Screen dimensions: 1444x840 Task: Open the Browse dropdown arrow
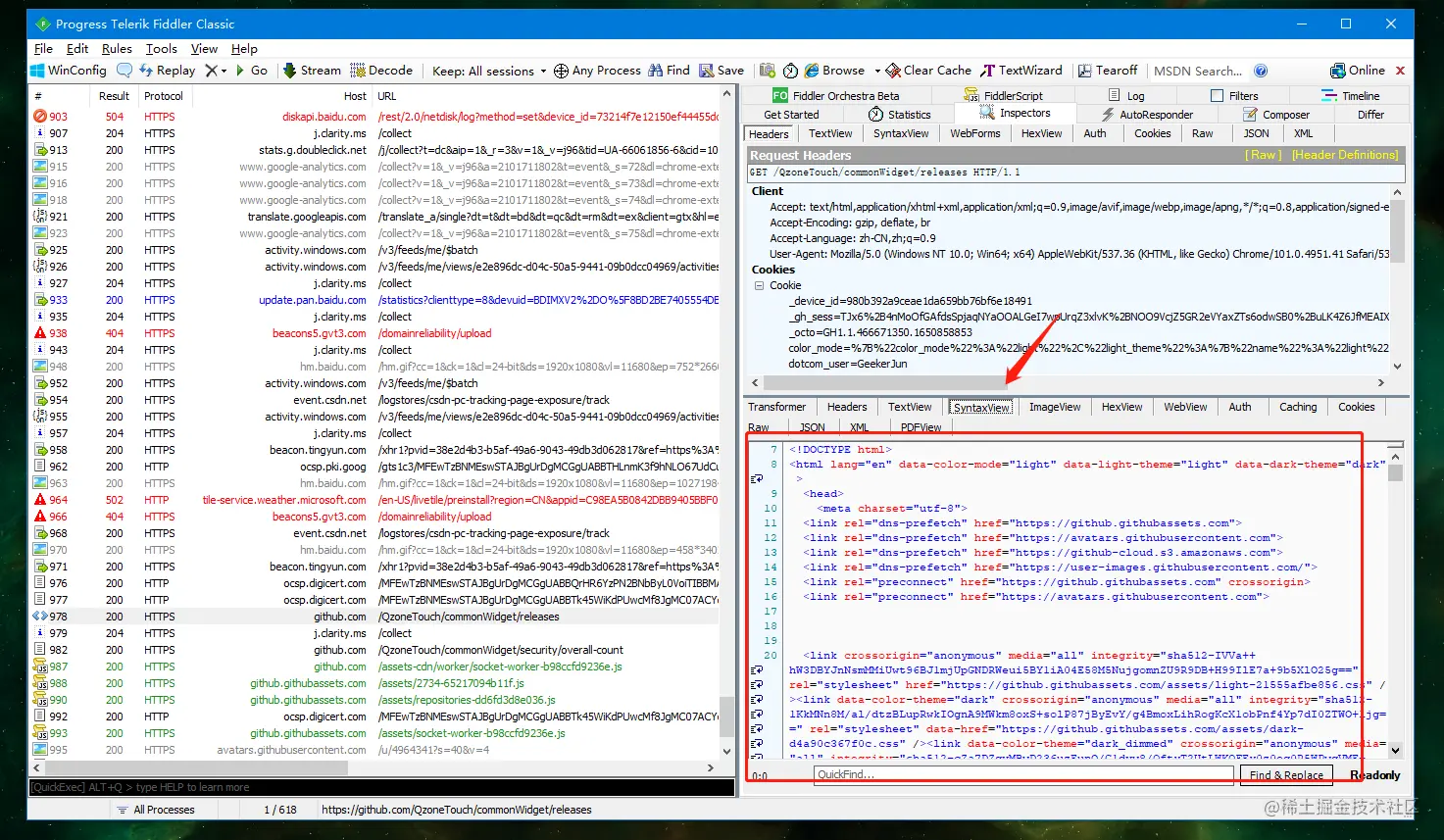(x=876, y=71)
